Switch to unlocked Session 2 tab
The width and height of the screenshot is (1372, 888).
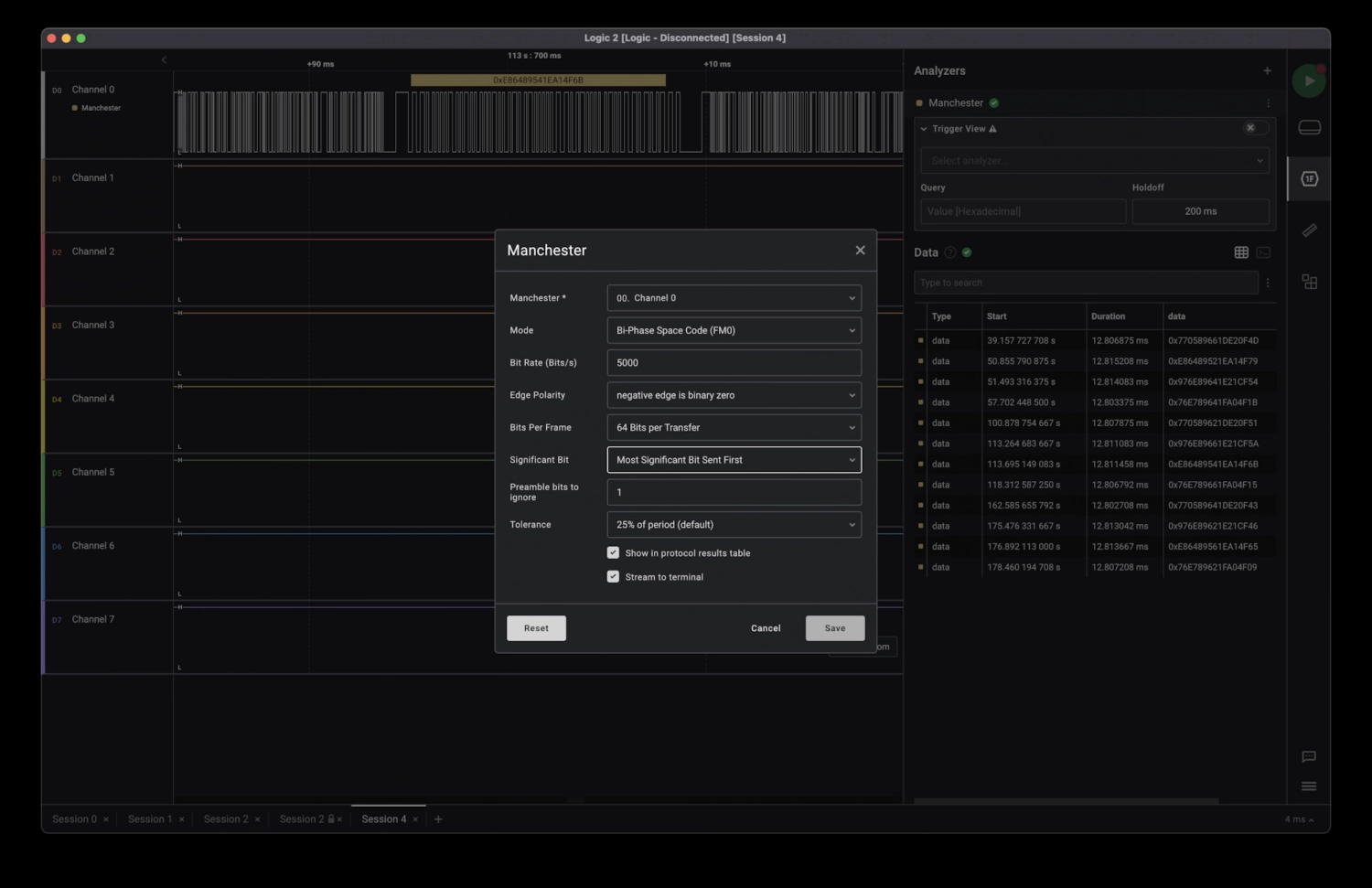coord(226,819)
